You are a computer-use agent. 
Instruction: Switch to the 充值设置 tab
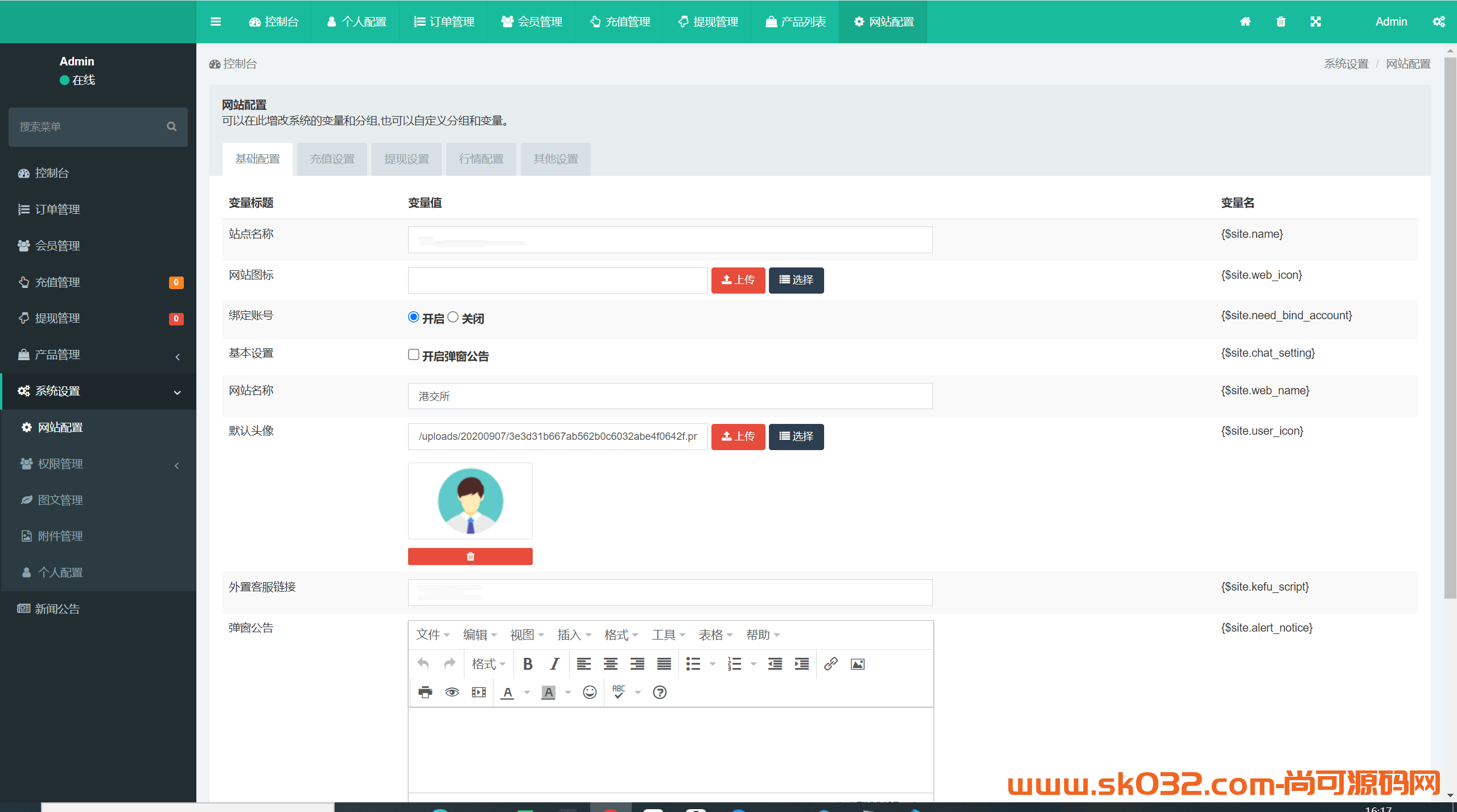tap(332, 159)
